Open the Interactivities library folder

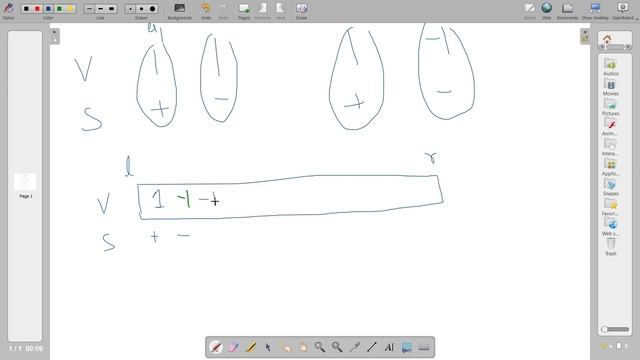[x=611, y=147]
